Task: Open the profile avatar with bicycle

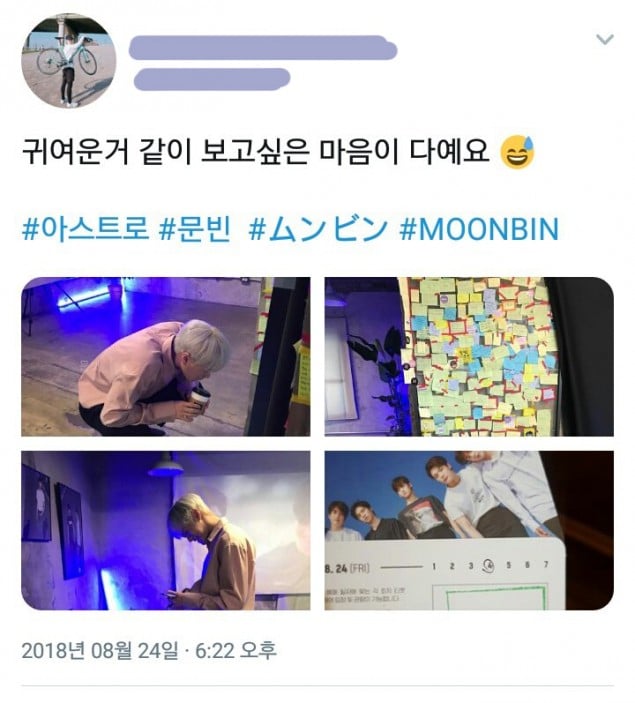Action: coord(69,61)
